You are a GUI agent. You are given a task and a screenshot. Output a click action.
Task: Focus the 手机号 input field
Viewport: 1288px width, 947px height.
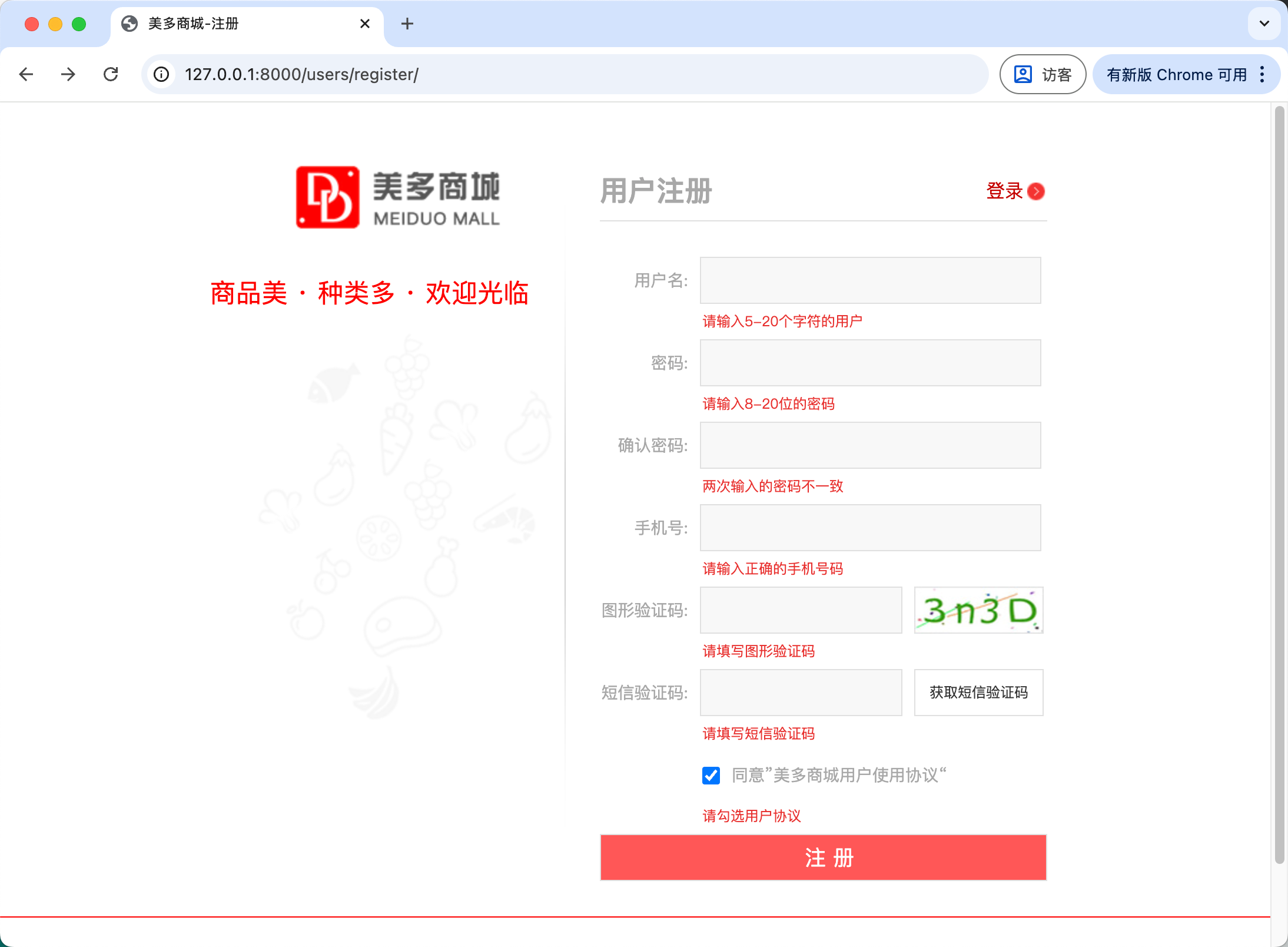870,528
